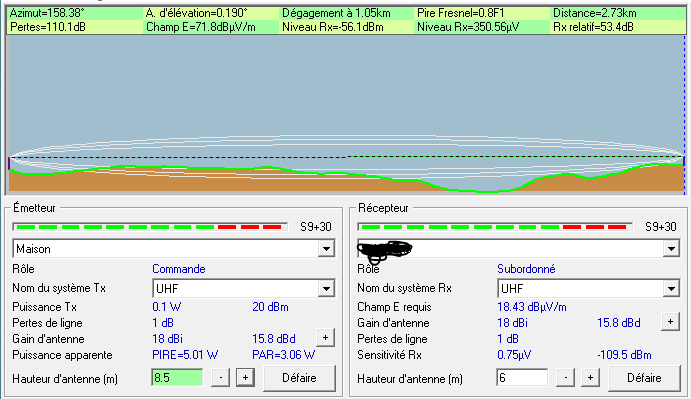Select the Azimut=158.38° readout
This screenshot has height=399, width=691.
[47, 13]
